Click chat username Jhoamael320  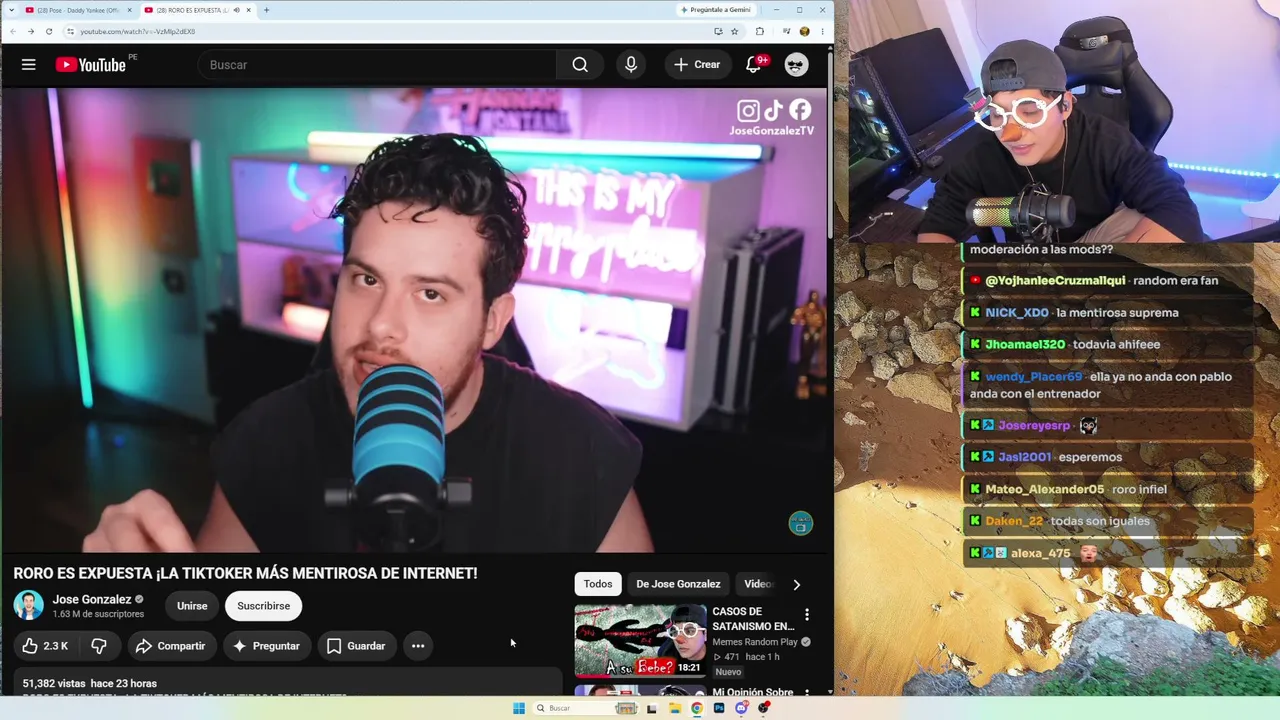[x=1025, y=345]
